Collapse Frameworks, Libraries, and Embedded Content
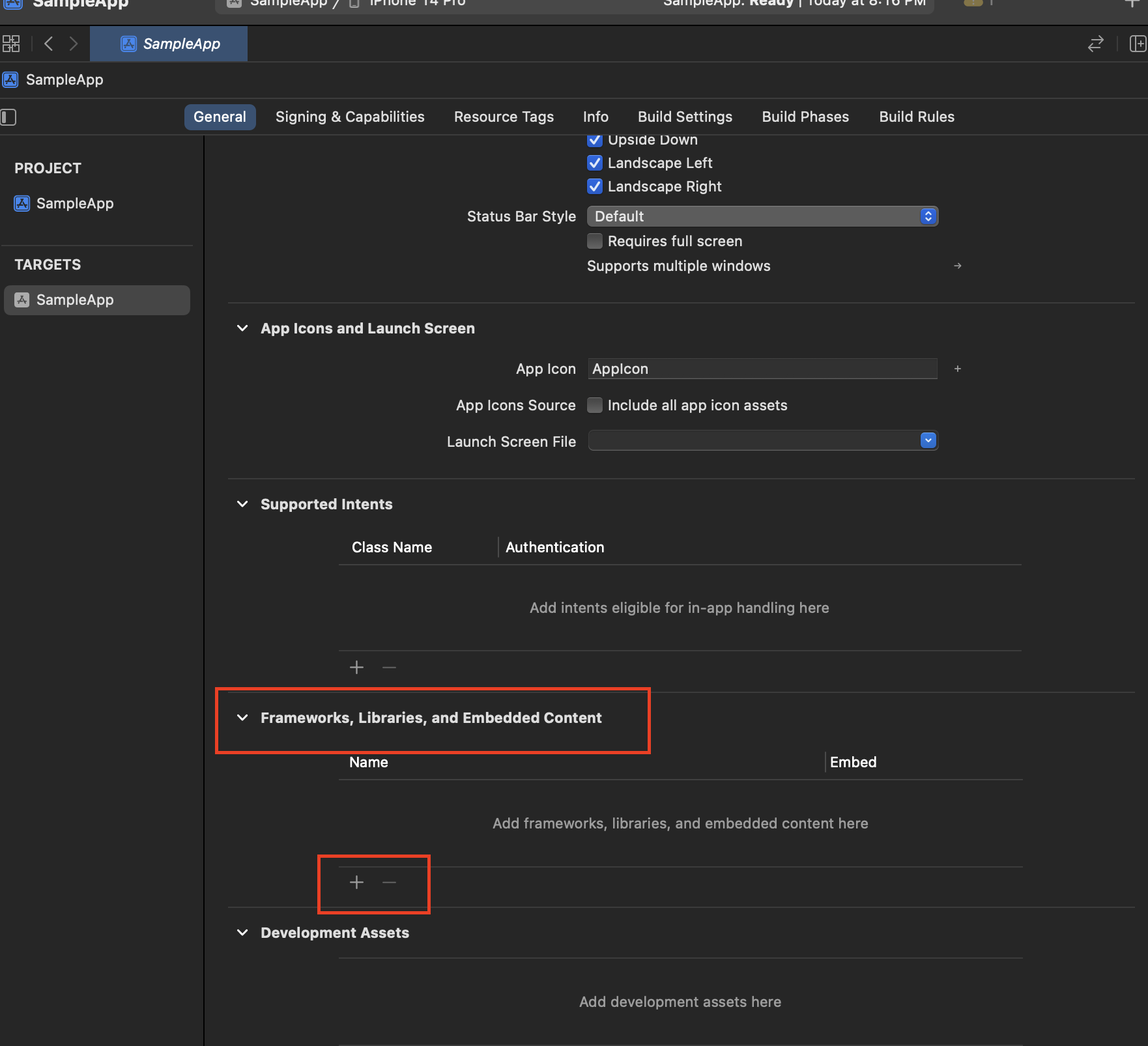The width and height of the screenshot is (1148, 1046). pos(242,718)
